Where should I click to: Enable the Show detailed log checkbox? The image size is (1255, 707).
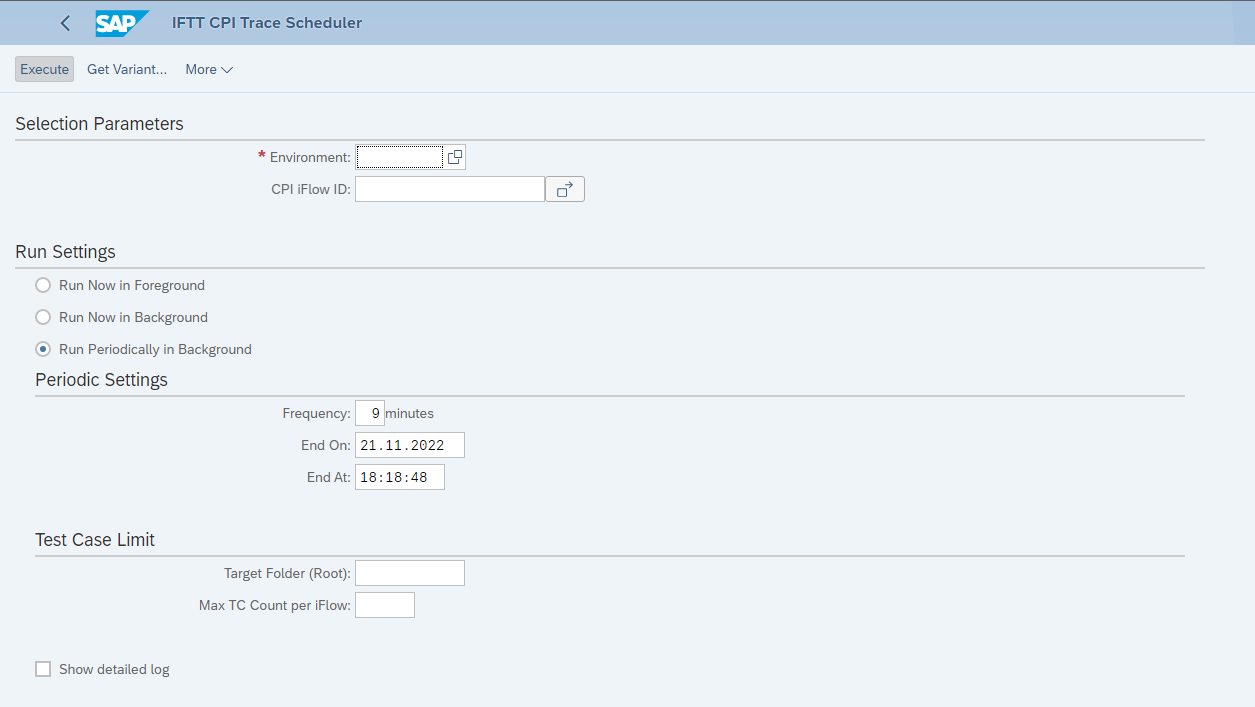[43, 668]
